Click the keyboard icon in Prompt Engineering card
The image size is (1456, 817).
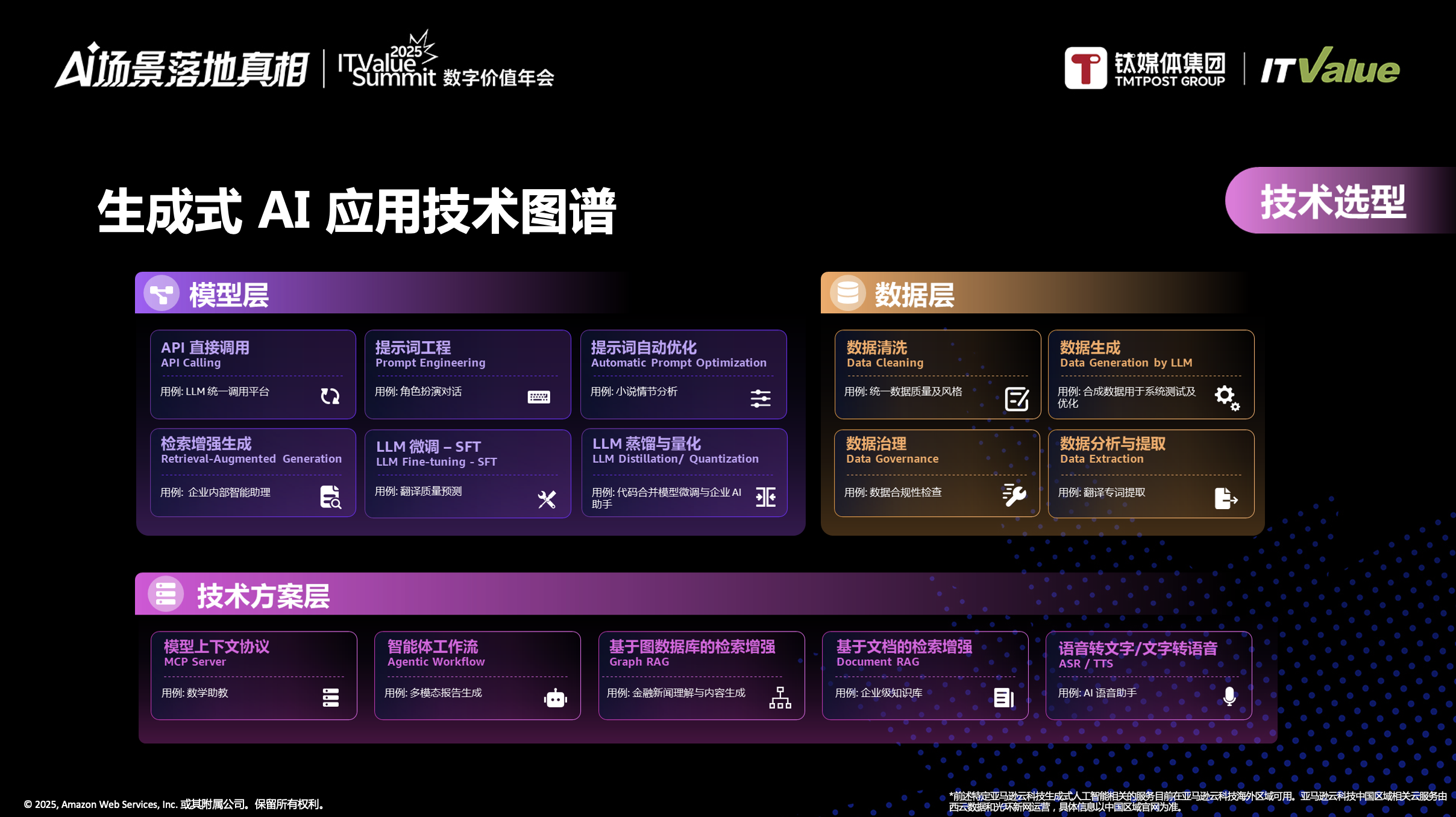tap(538, 397)
